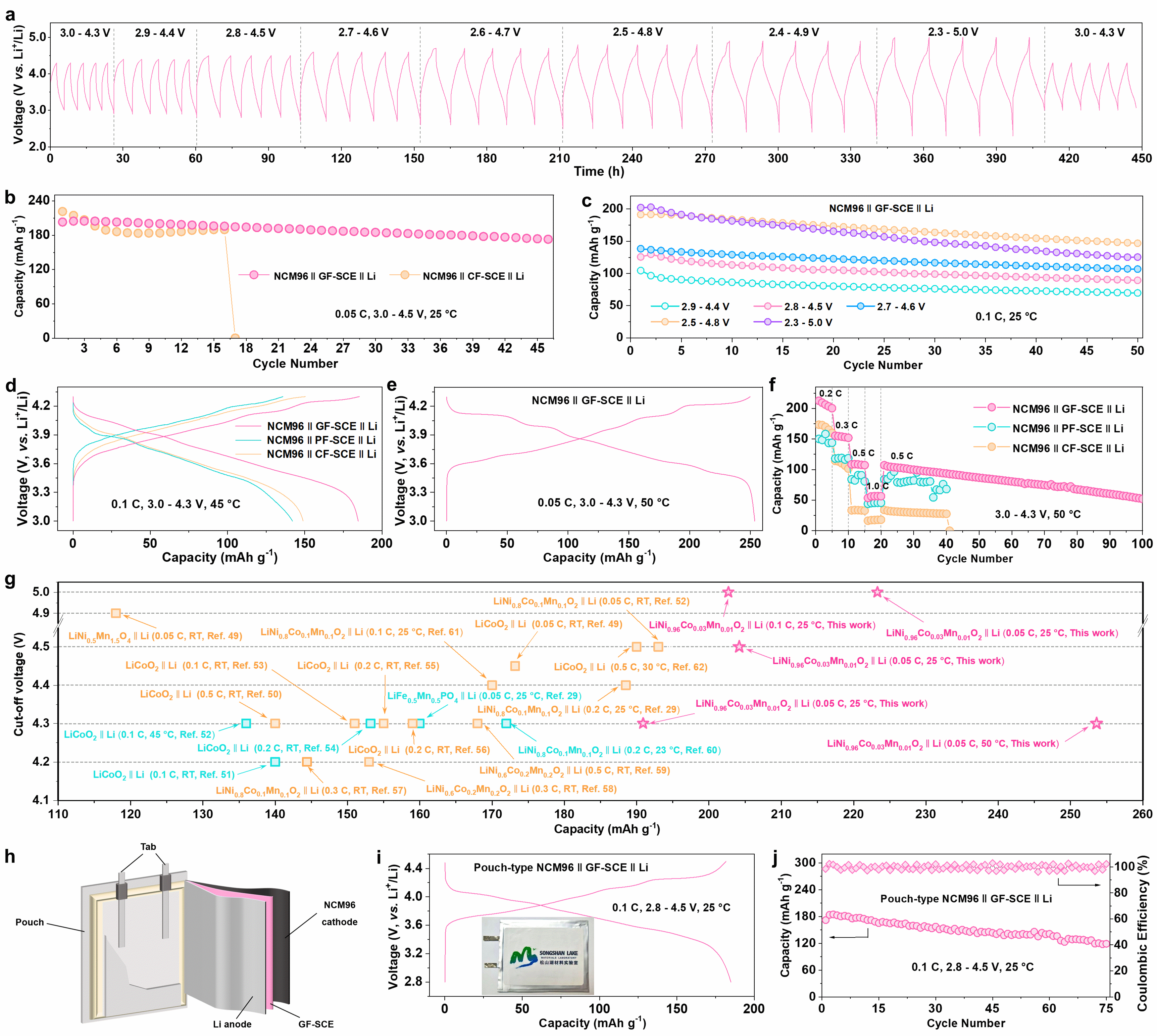The height and width of the screenshot is (1036, 1157).
Task: Select the "2.6 - 4.7 V" voltage window label
Action: click(x=495, y=32)
